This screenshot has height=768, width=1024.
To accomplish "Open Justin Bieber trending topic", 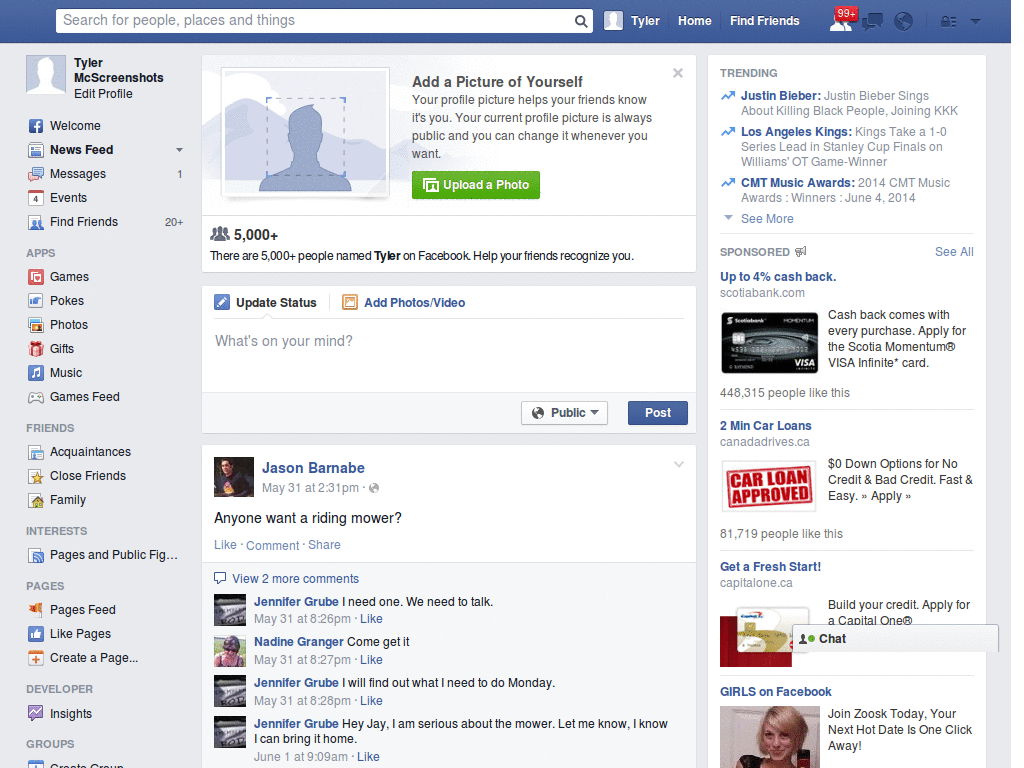I will pyautogui.click(x=780, y=96).
